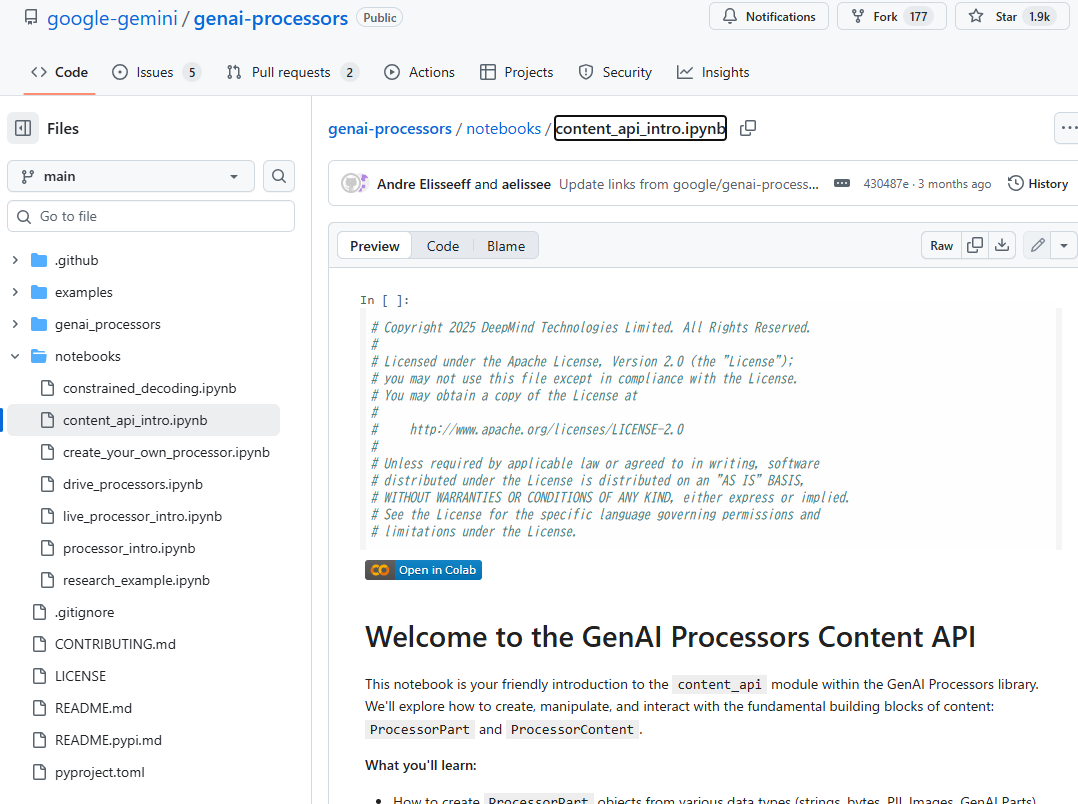The image size is (1078, 804).
Task: Click the search files magnifier button
Action: (278, 176)
